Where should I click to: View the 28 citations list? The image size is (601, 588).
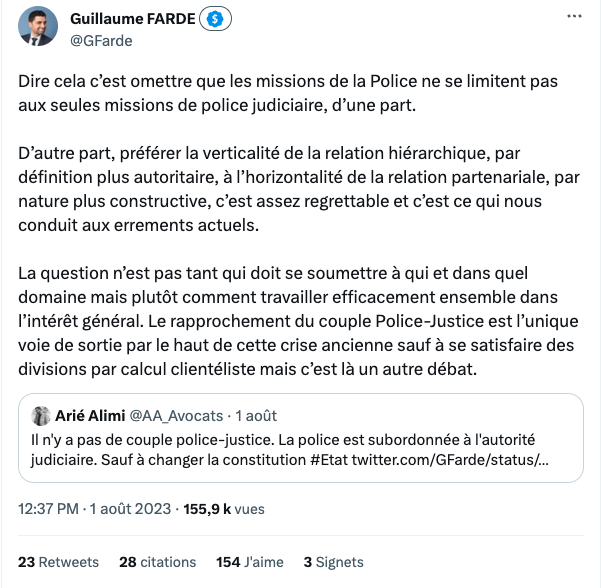(x=157, y=562)
